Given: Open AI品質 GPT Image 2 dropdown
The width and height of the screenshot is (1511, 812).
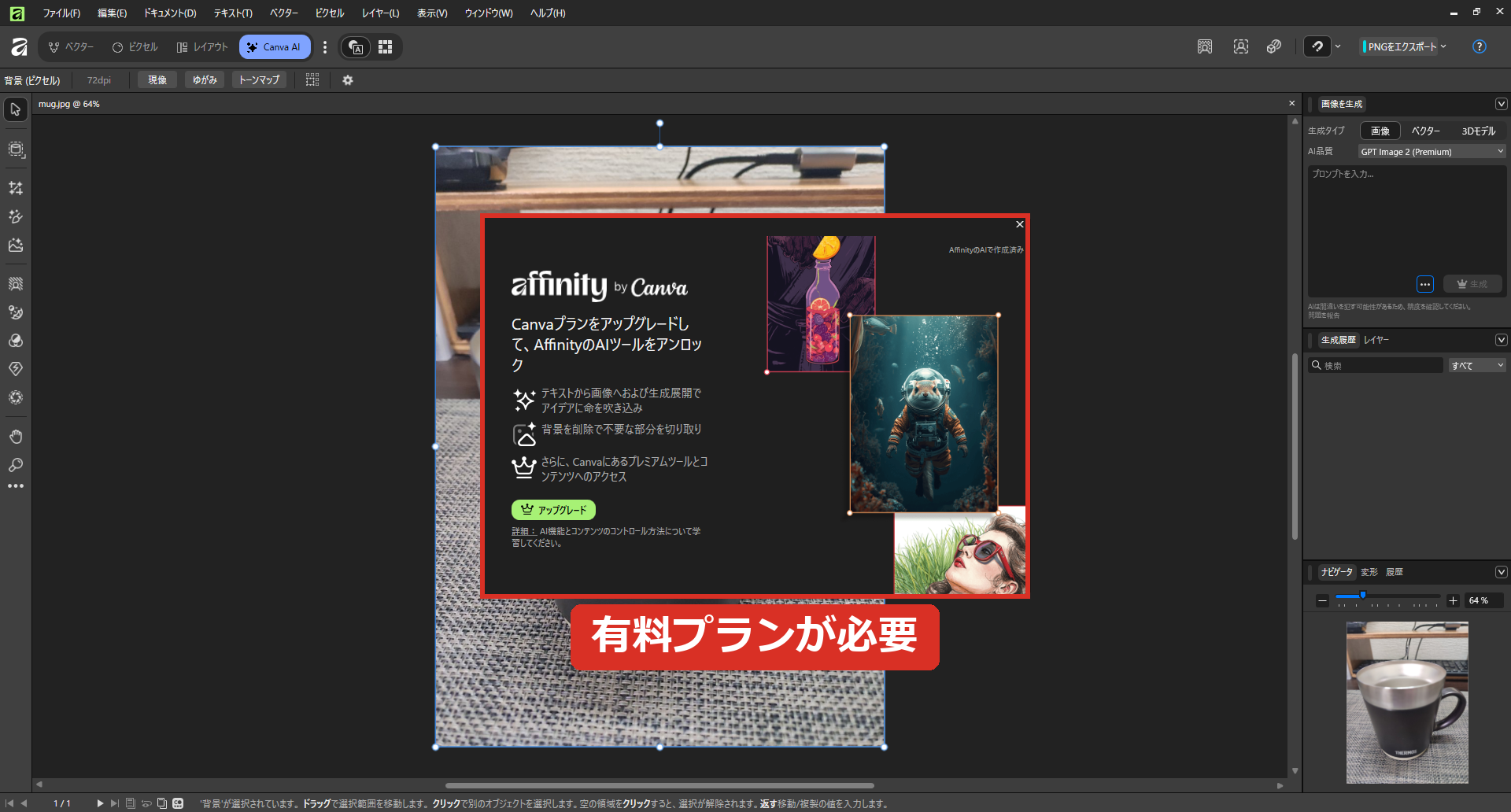Looking at the screenshot, I should [x=1432, y=152].
